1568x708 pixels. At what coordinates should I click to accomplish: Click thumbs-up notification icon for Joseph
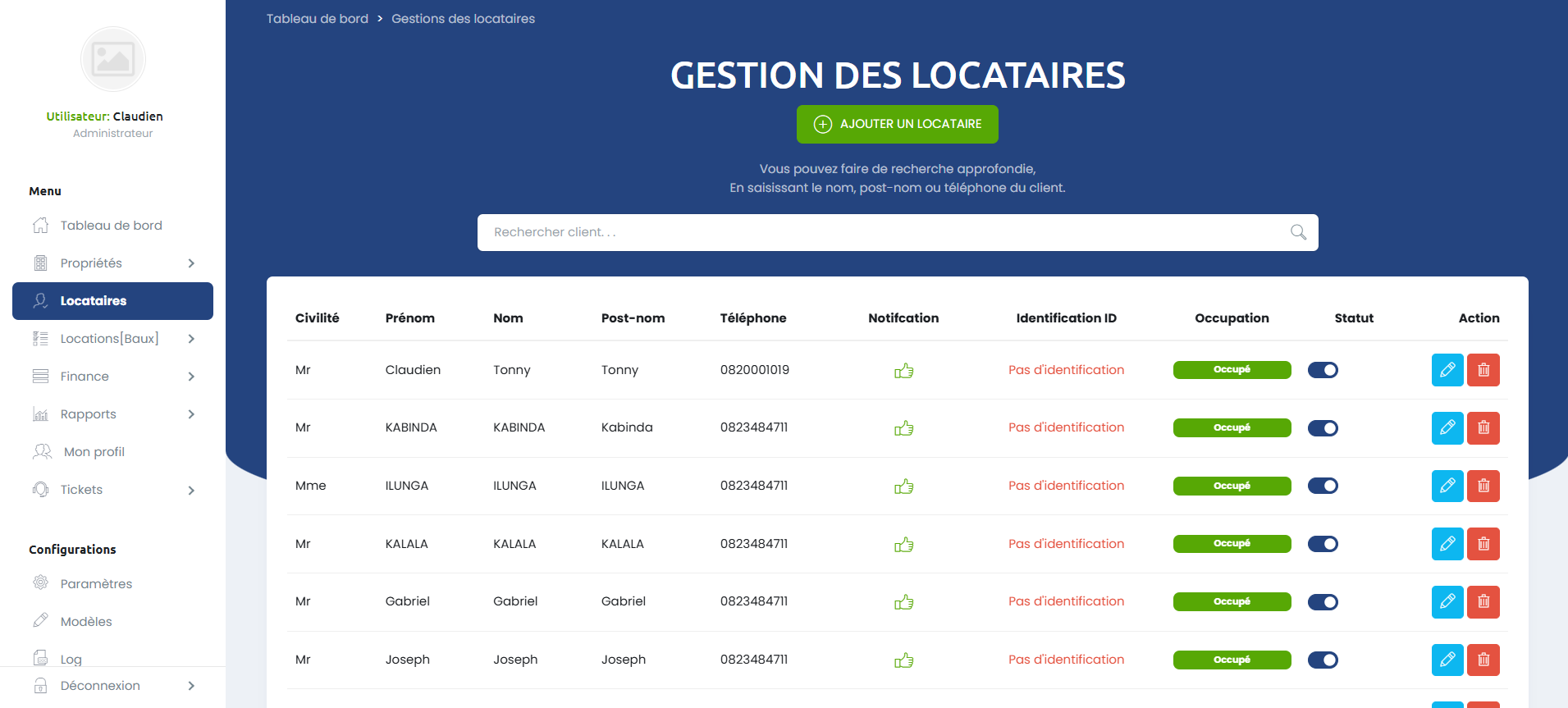[x=903, y=660]
